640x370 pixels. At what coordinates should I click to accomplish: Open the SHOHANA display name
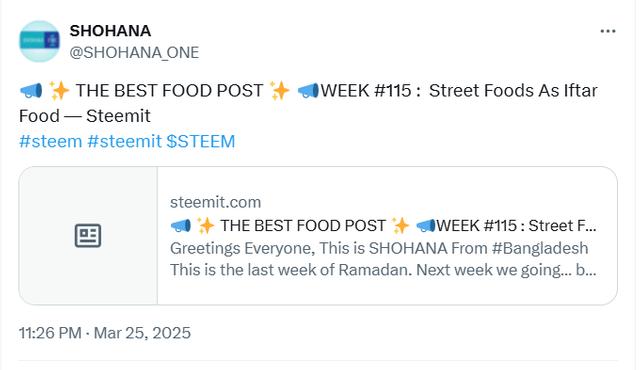point(110,31)
